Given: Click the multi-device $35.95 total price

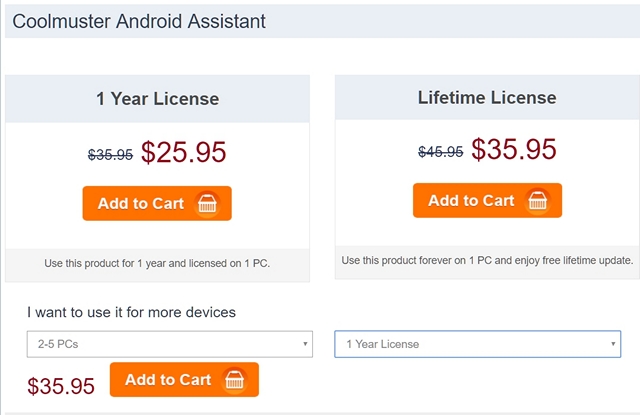Looking at the screenshot, I should (61, 385).
